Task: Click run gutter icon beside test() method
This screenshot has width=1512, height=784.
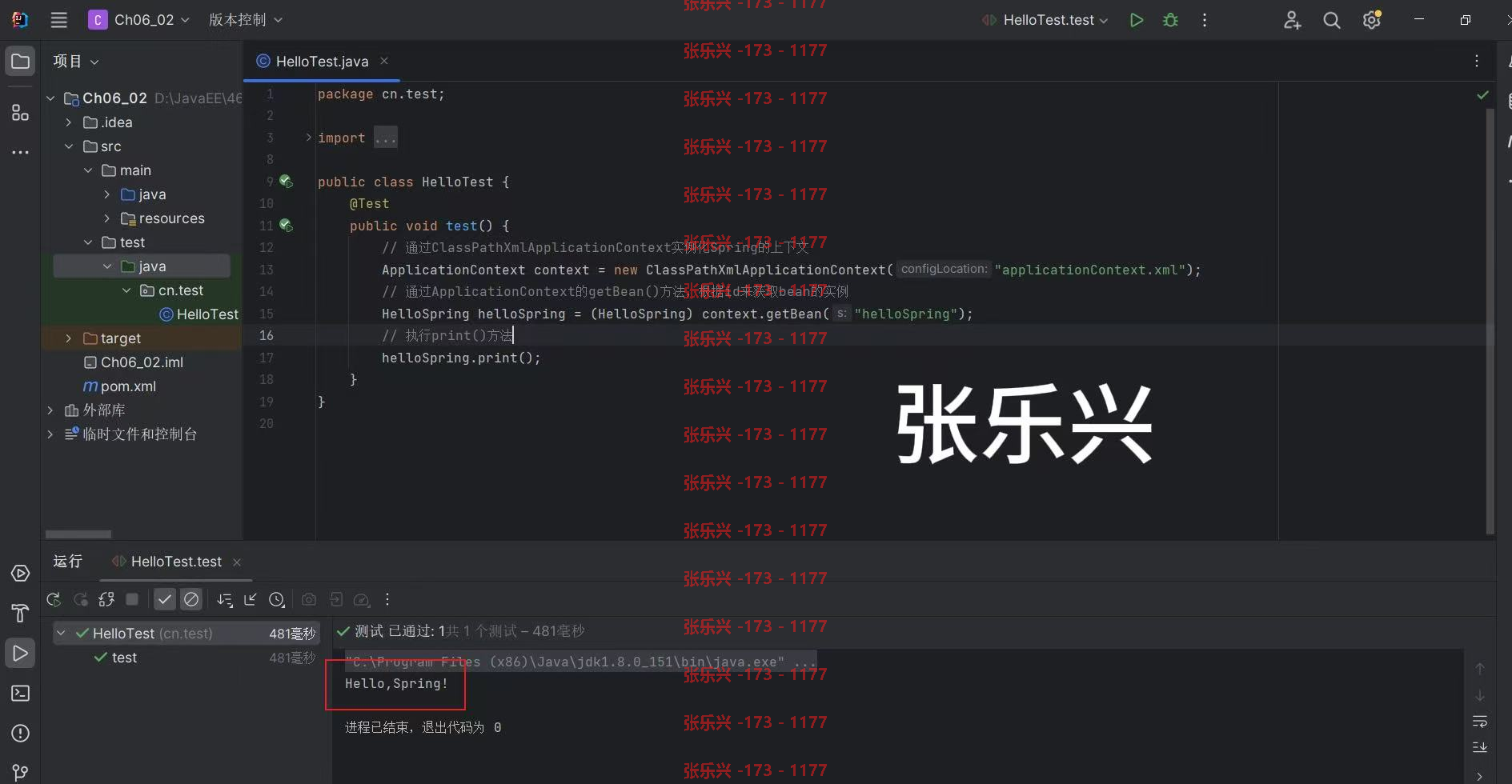Action: pyautogui.click(x=286, y=226)
